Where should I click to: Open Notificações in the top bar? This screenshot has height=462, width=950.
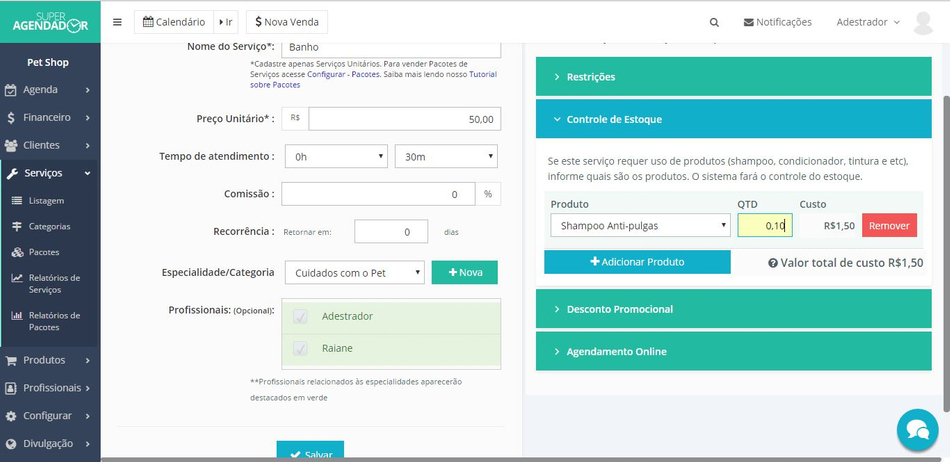[x=777, y=22]
